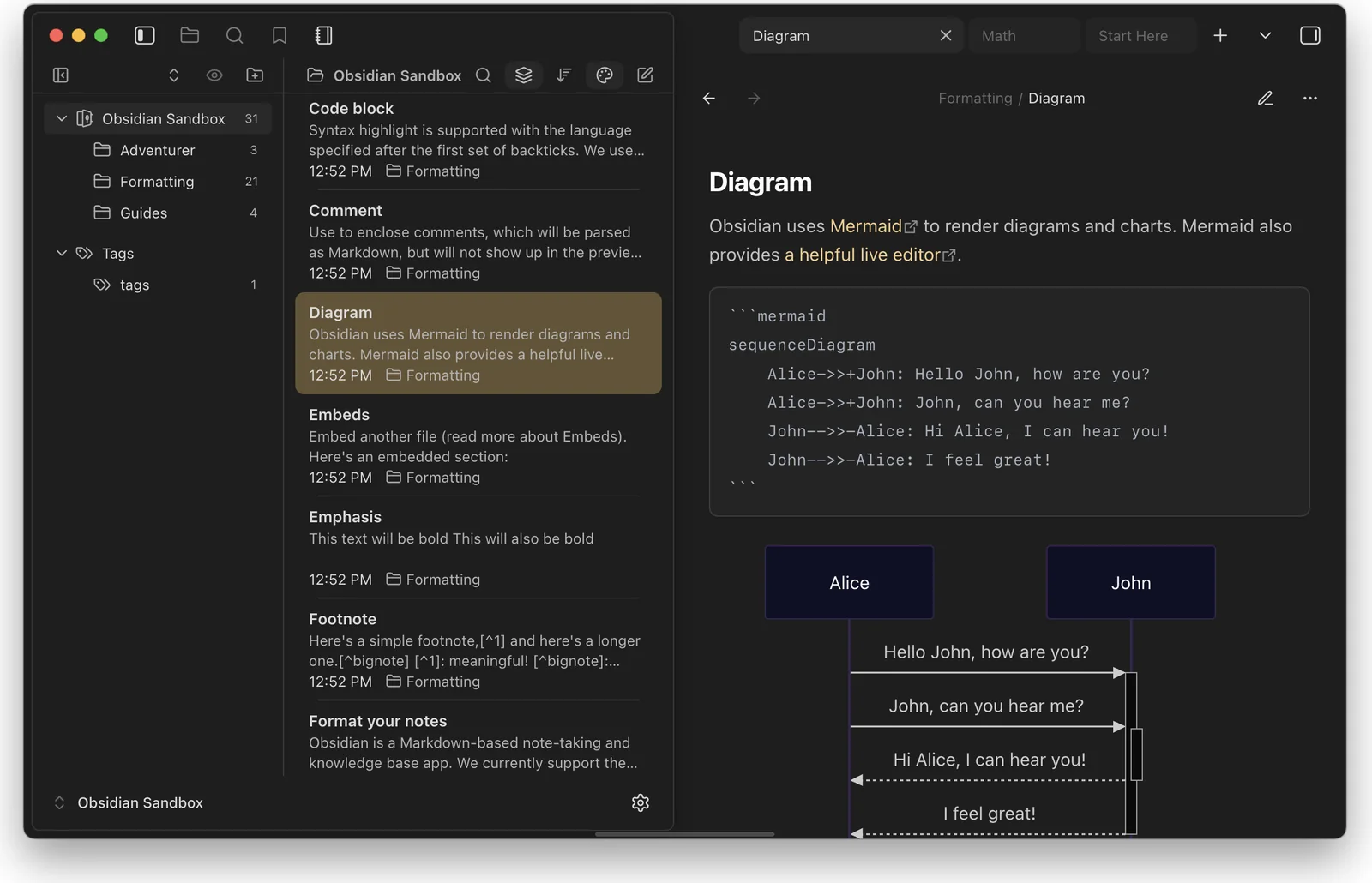Click Formatting in the breadcrumb
This screenshot has width=1372, height=883.
pos(975,99)
